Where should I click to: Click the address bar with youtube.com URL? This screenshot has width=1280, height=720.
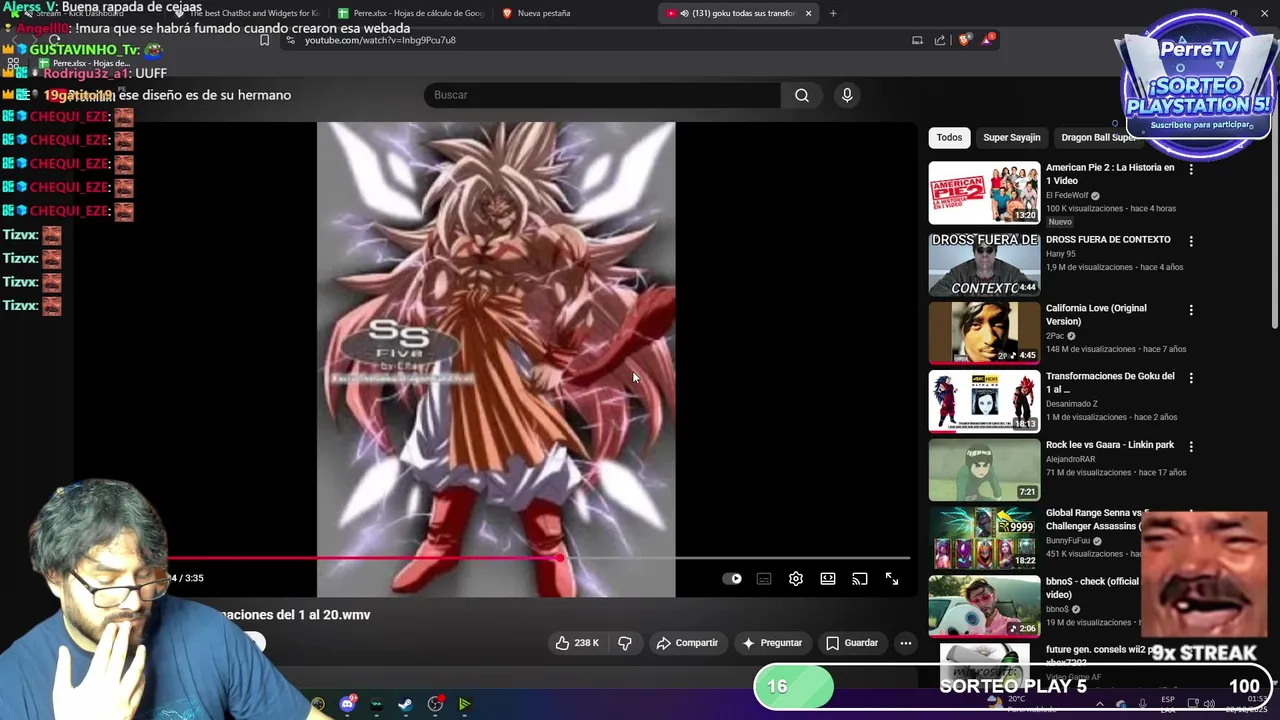pyautogui.click(x=590, y=40)
